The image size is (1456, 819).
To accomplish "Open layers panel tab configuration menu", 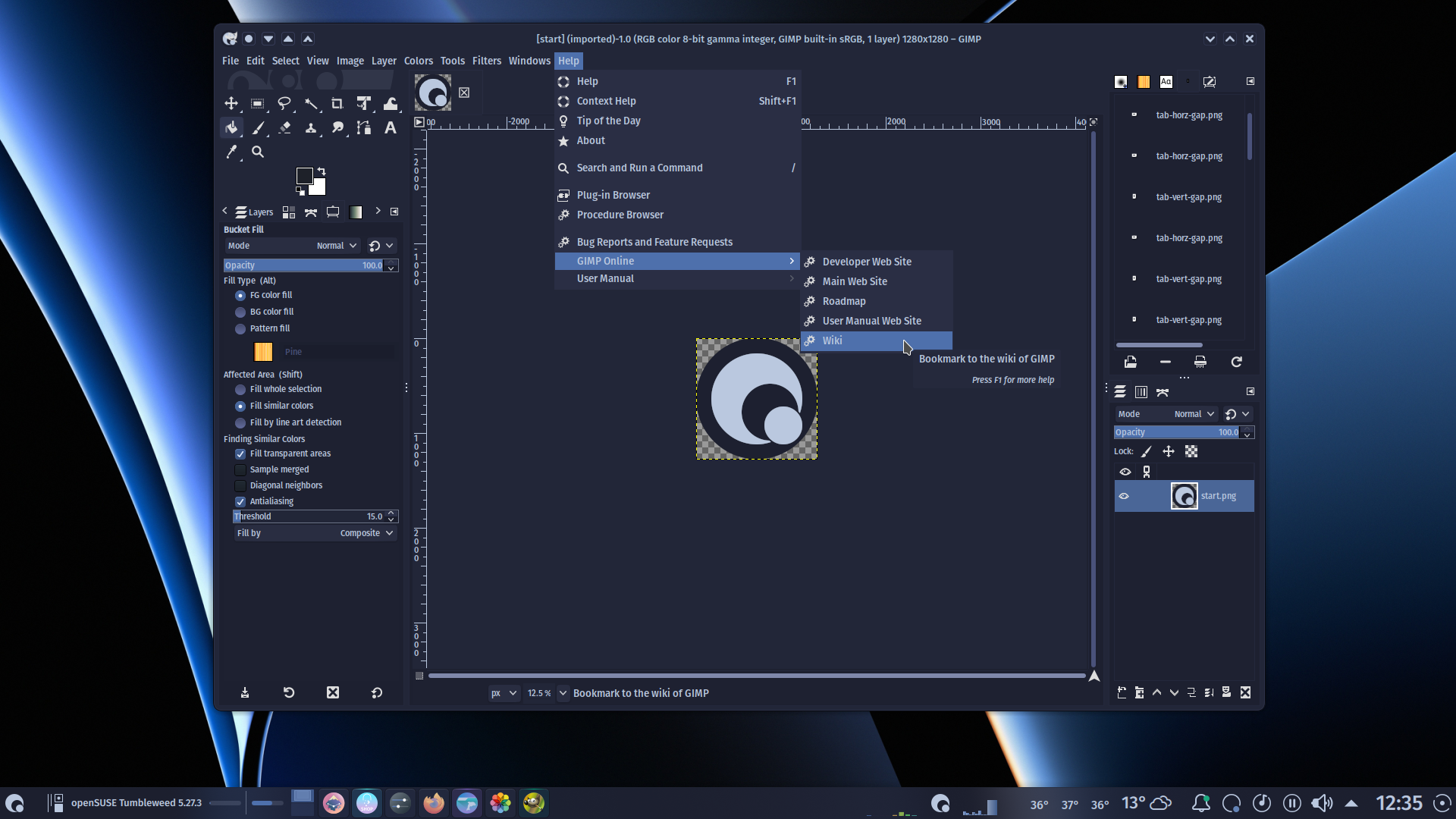I will (1250, 391).
